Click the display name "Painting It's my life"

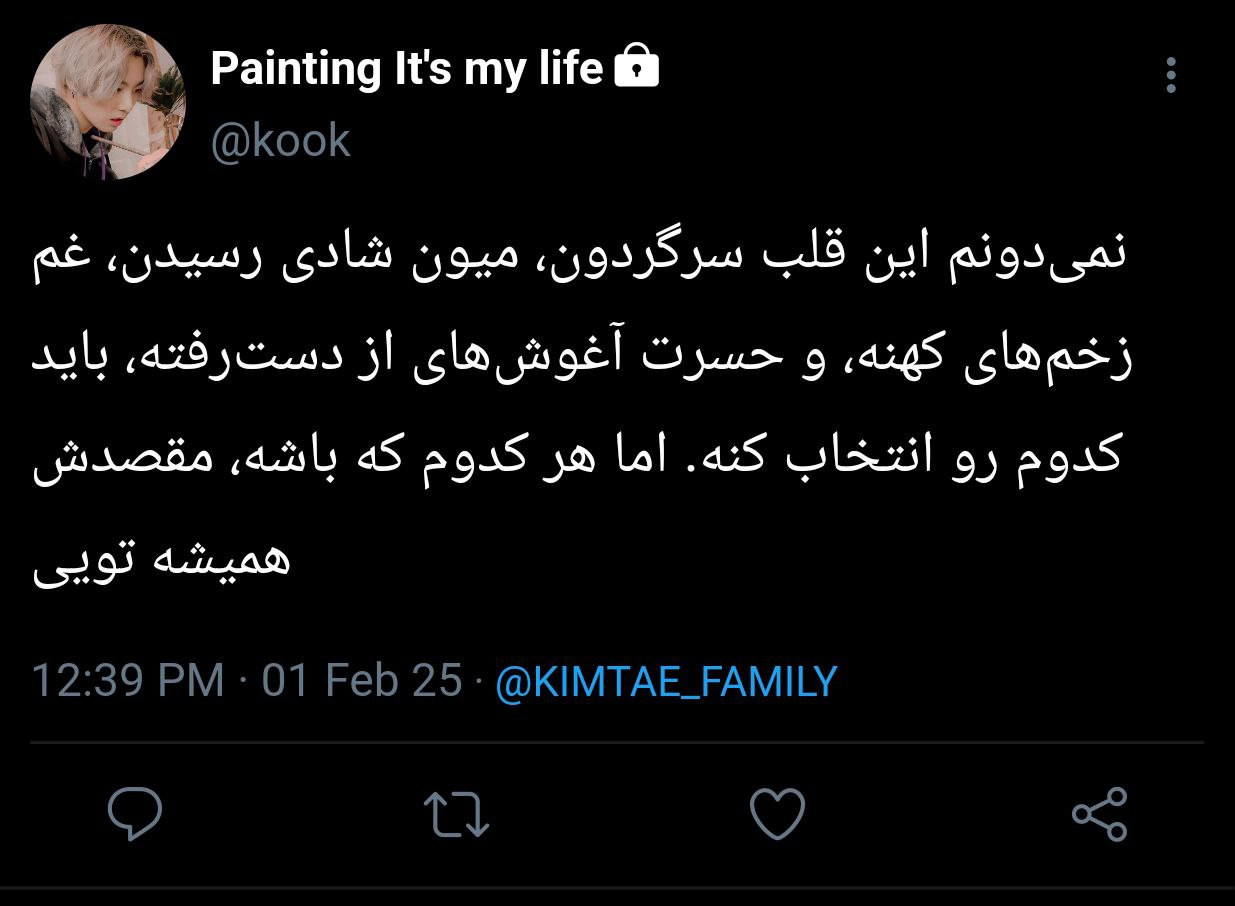(x=407, y=70)
